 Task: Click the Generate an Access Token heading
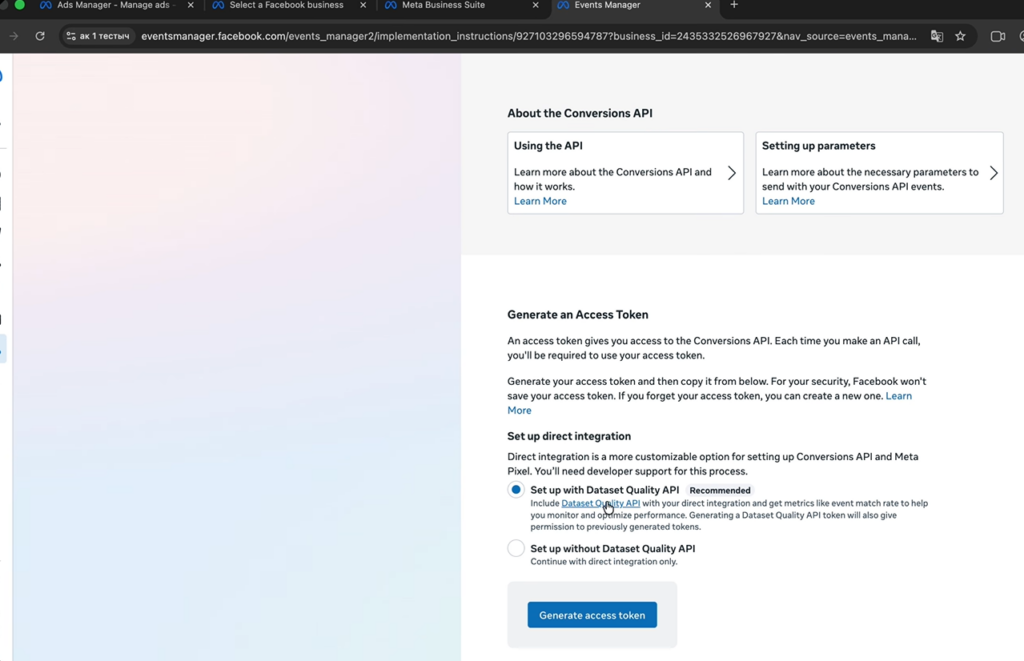tap(577, 315)
